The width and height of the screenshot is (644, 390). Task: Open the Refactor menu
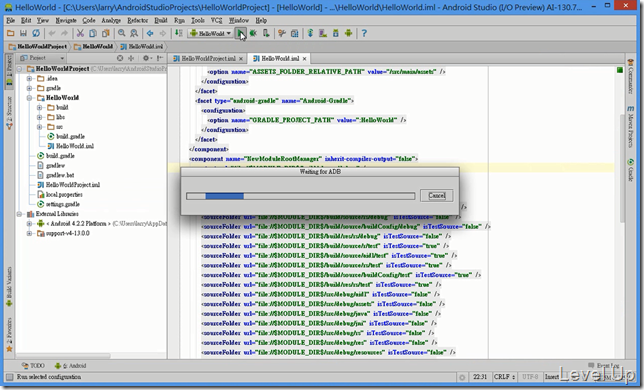[x=137, y=20]
